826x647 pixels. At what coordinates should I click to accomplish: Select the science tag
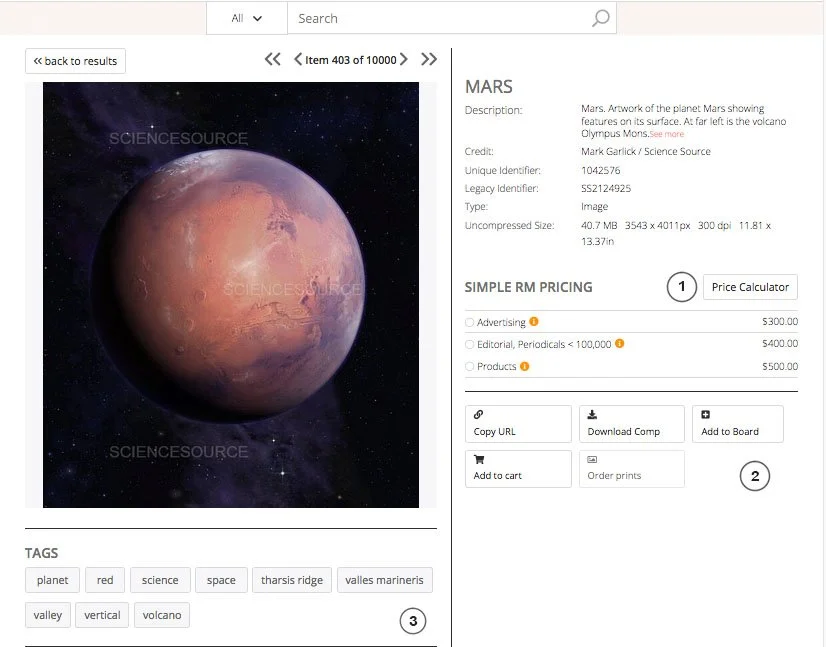coord(160,580)
